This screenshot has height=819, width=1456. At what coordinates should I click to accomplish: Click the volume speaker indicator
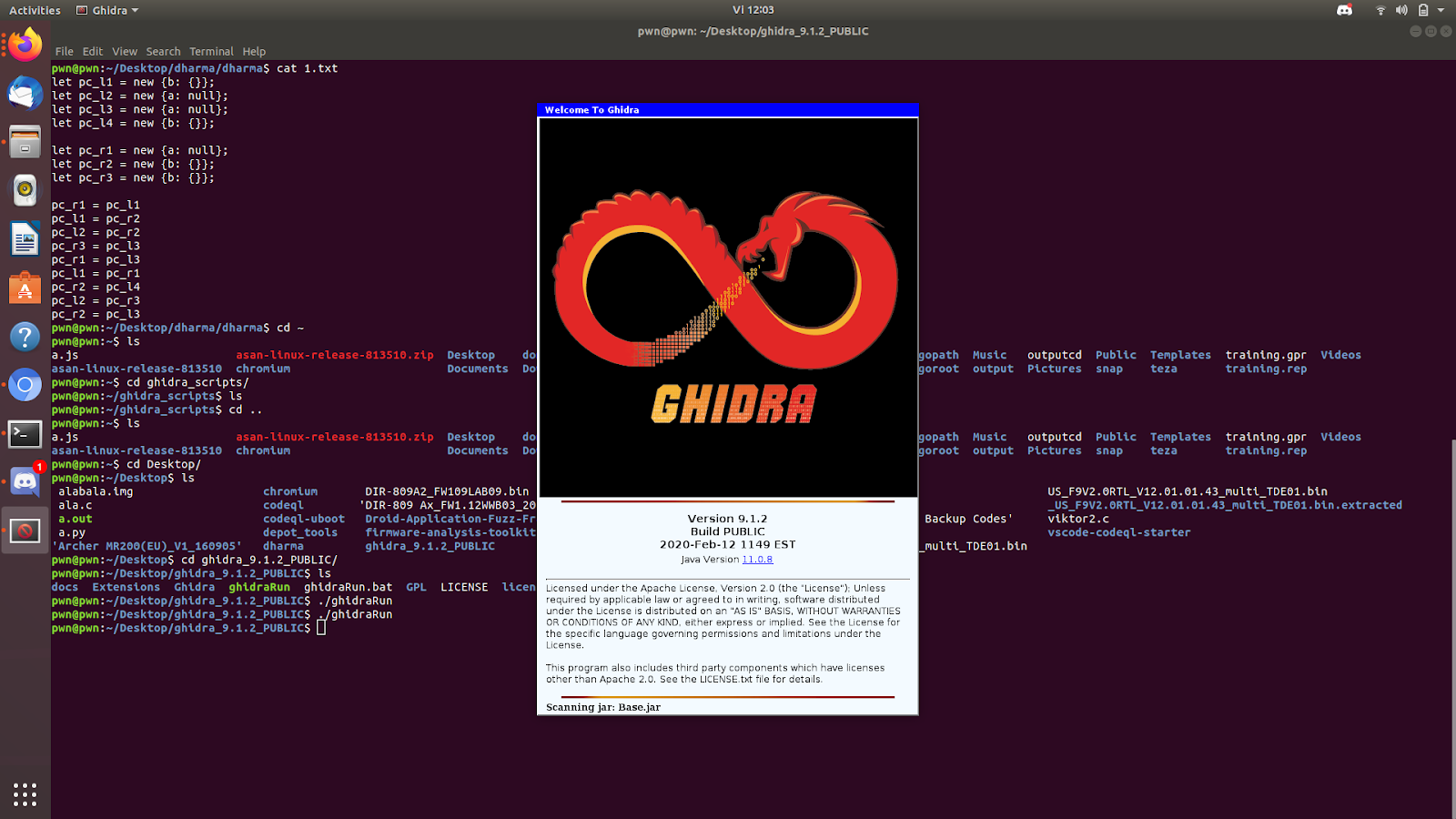click(x=1401, y=10)
